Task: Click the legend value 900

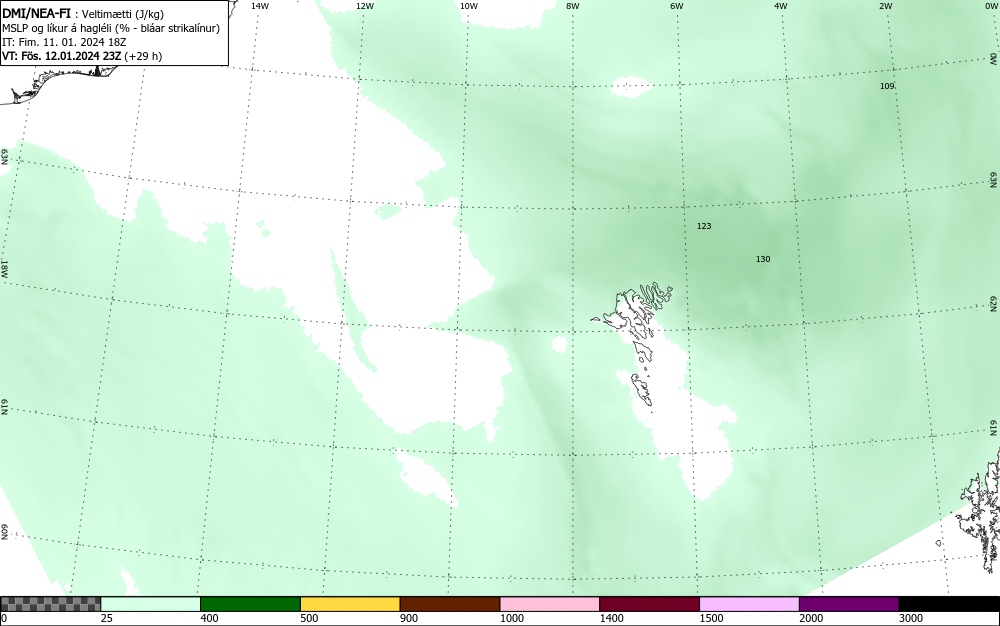Action: [x=409, y=618]
